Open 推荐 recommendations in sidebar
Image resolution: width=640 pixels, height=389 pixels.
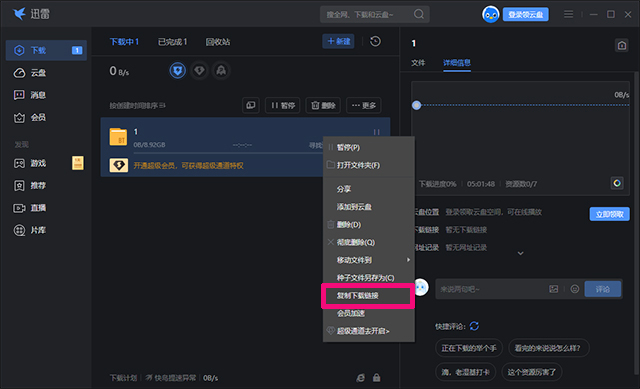tap(30, 186)
